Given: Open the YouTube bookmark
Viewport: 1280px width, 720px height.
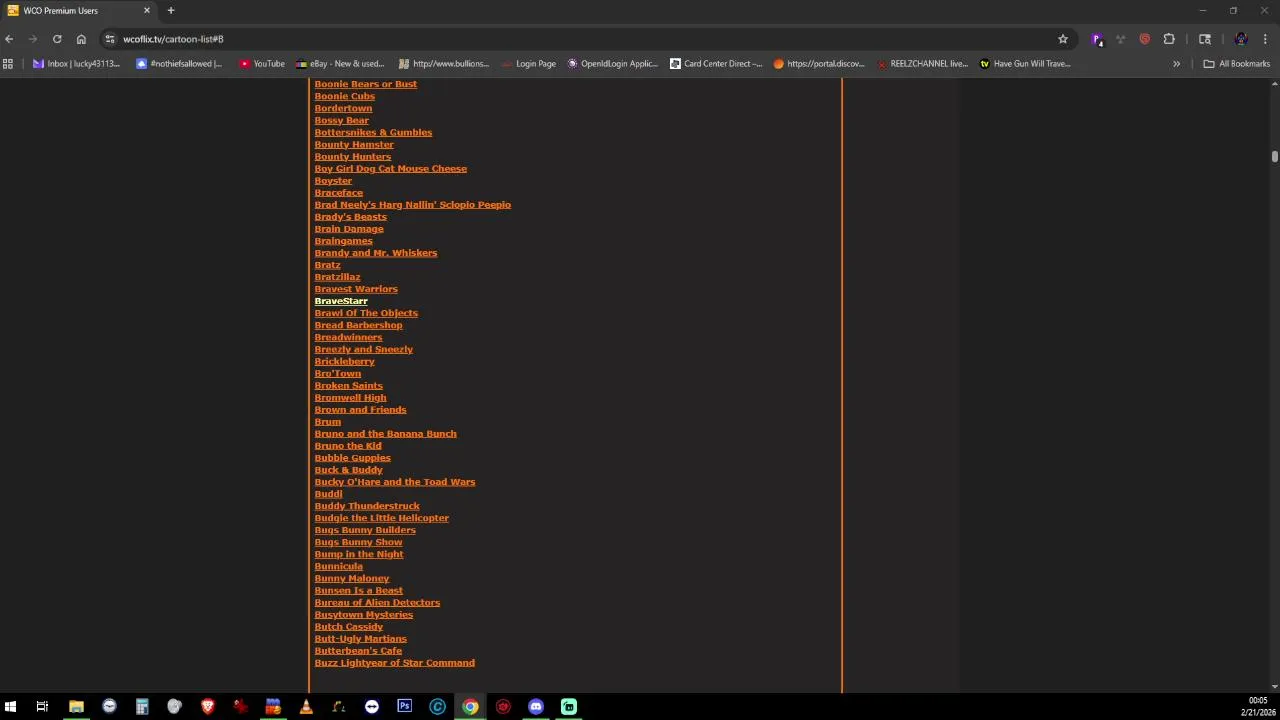Looking at the screenshot, I should [x=262, y=64].
